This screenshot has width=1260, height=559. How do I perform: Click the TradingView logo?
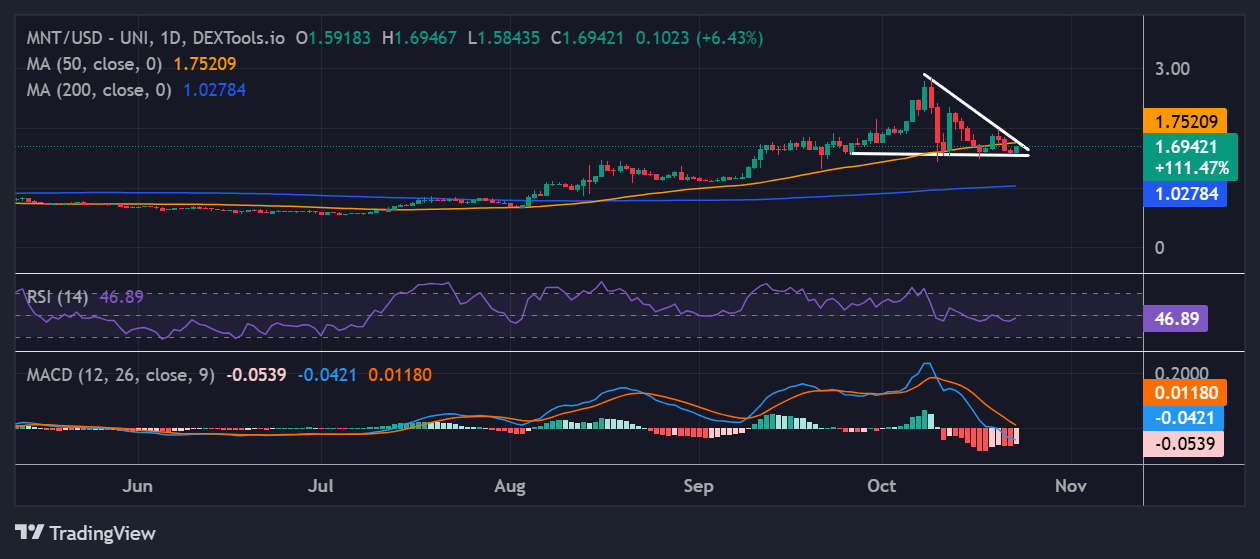(x=85, y=532)
